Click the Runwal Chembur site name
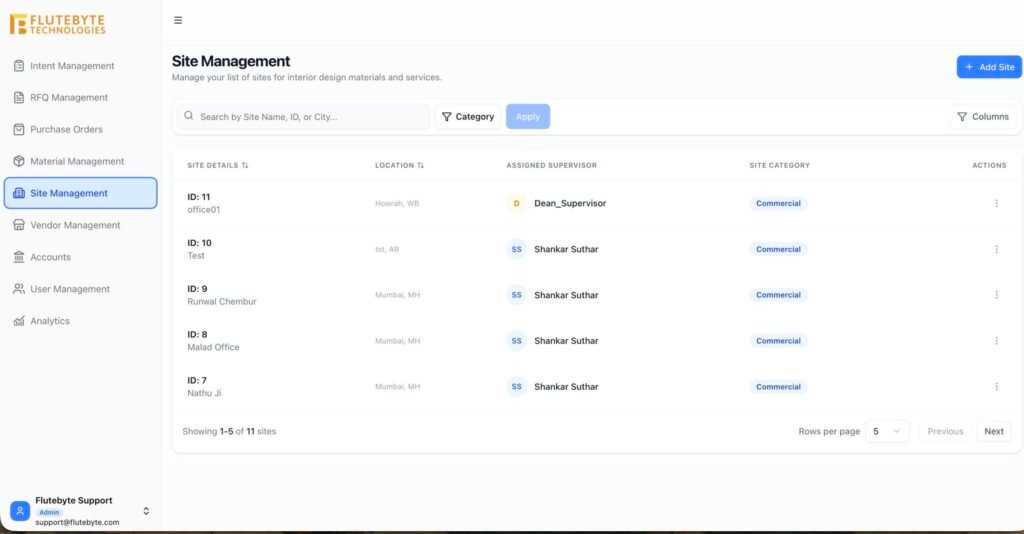 click(x=222, y=302)
